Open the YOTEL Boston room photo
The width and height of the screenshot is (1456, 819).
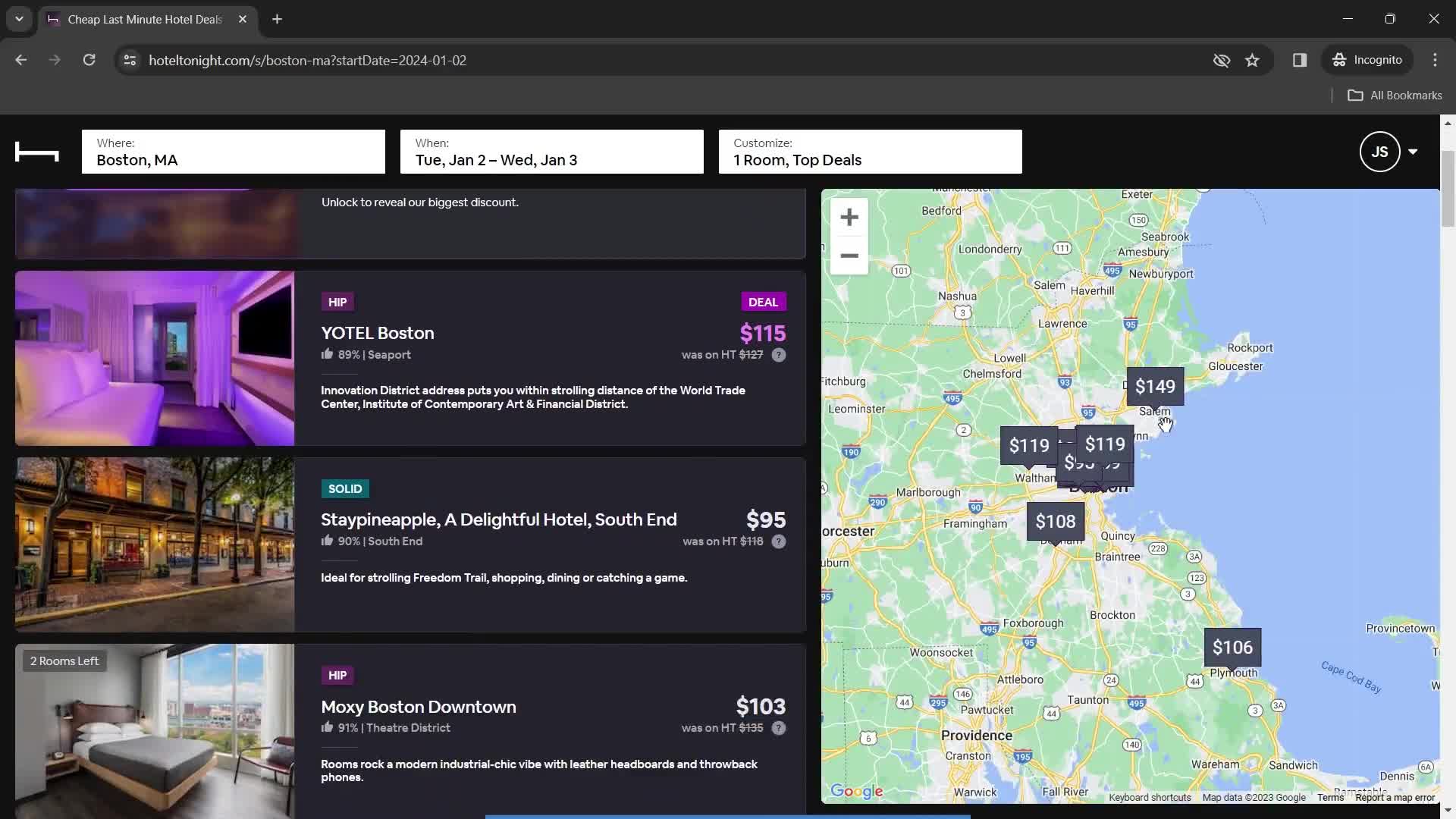[x=155, y=358]
